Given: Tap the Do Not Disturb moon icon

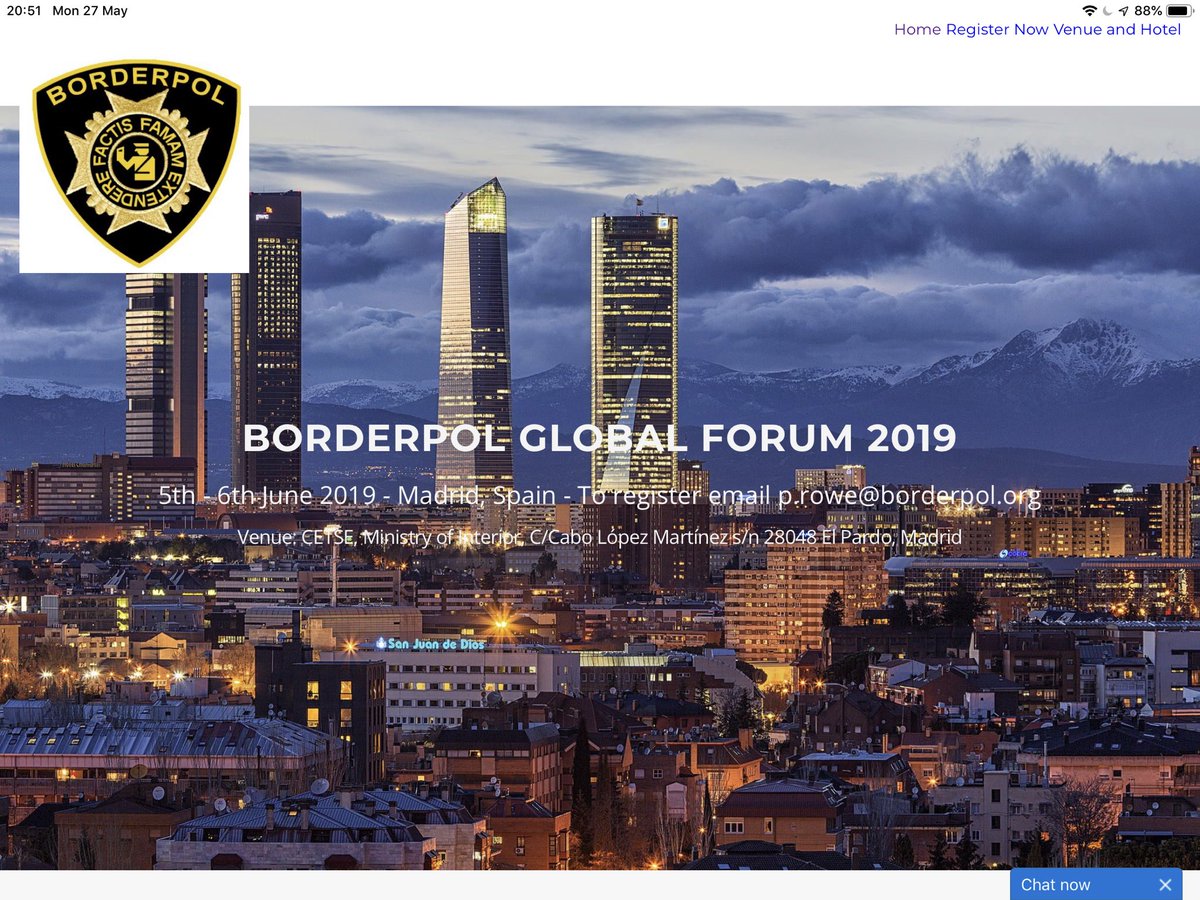Looking at the screenshot, I should tap(1107, 11).
